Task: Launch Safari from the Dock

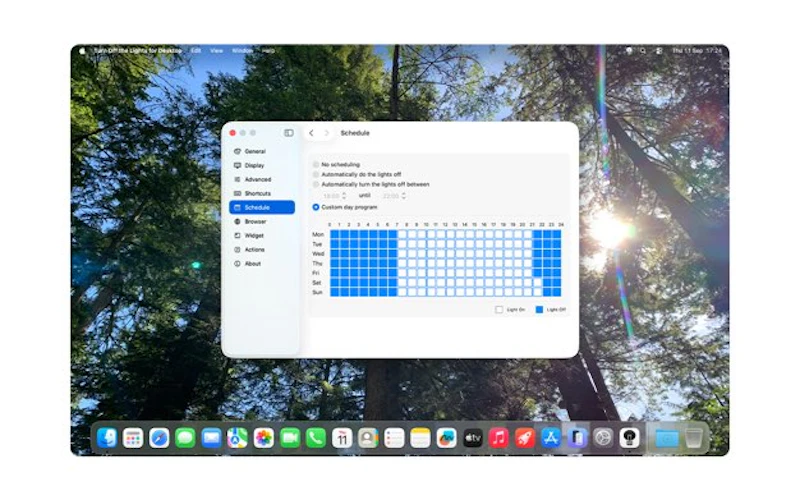Action: (159, 438)
